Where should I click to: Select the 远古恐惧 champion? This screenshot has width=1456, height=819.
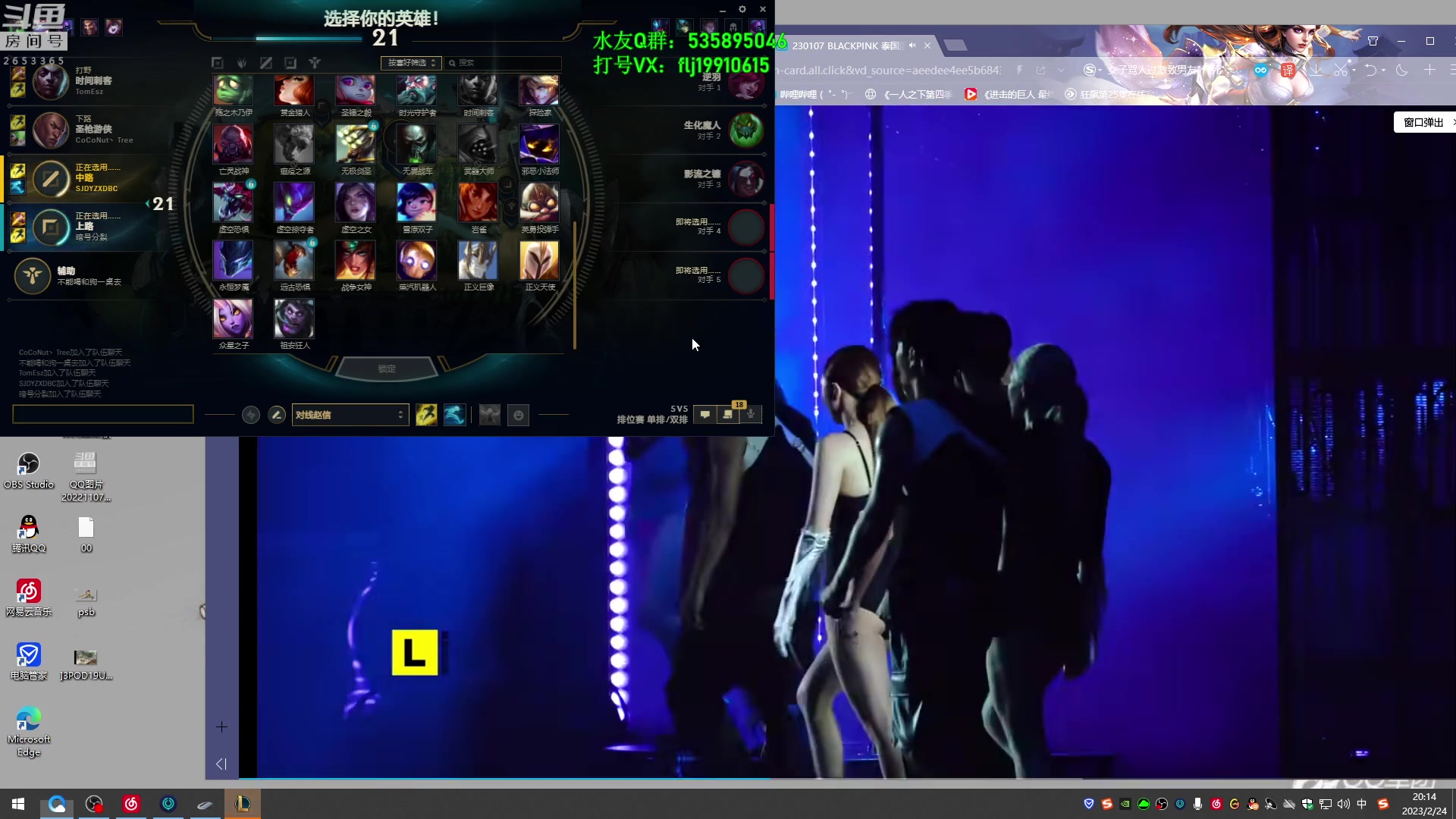pos(294,261)
